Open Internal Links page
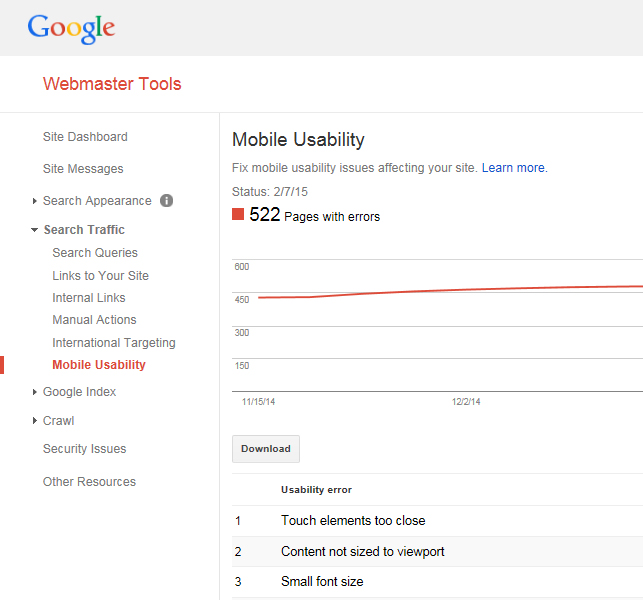Image resolution: width=643 pixels, height=600 pixels. pyautogui.click(x=89, y=298)
